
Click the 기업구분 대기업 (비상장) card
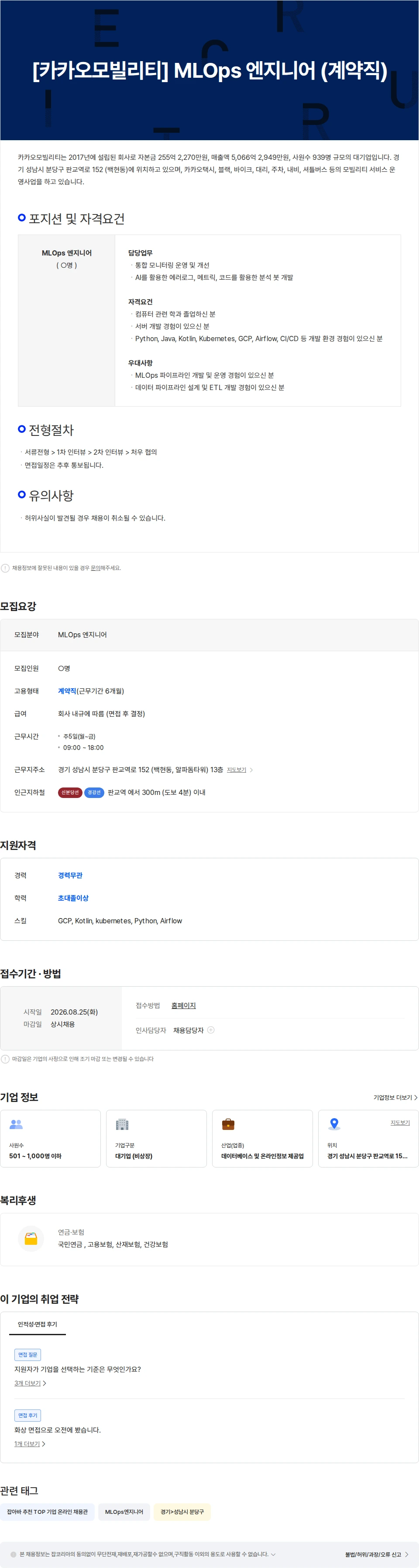click(x=156, y=1138)
